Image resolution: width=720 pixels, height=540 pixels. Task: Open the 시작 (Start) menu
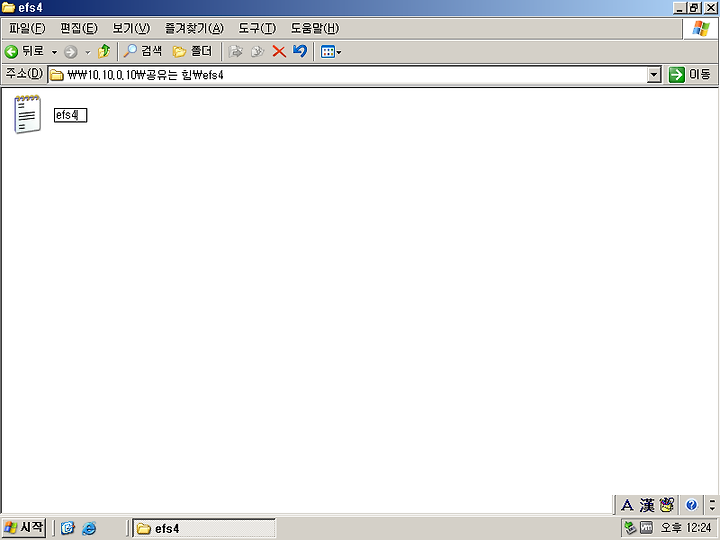[x=24, y=527]
